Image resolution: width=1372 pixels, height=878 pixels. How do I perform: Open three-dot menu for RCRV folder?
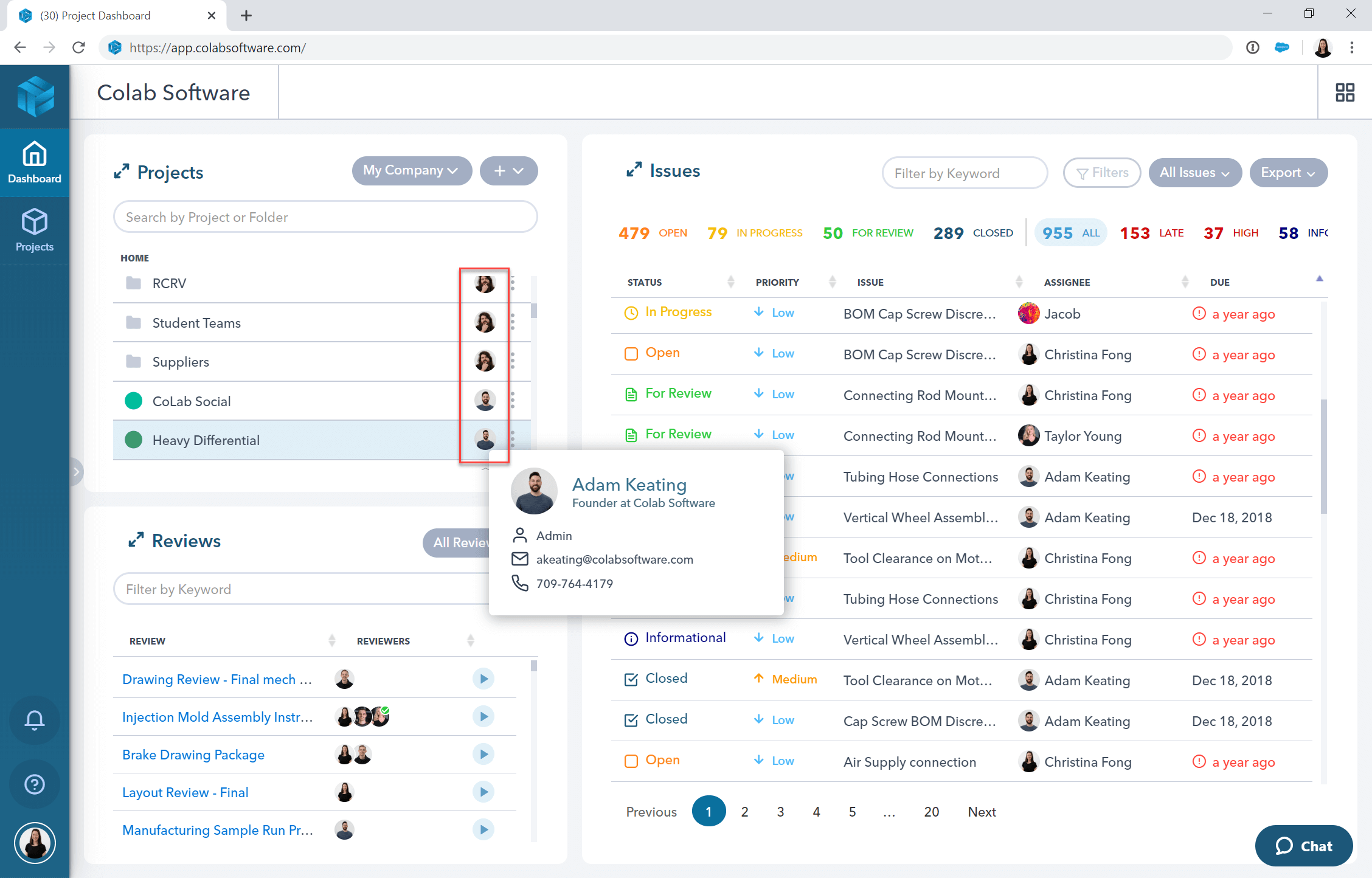point(513,283)
